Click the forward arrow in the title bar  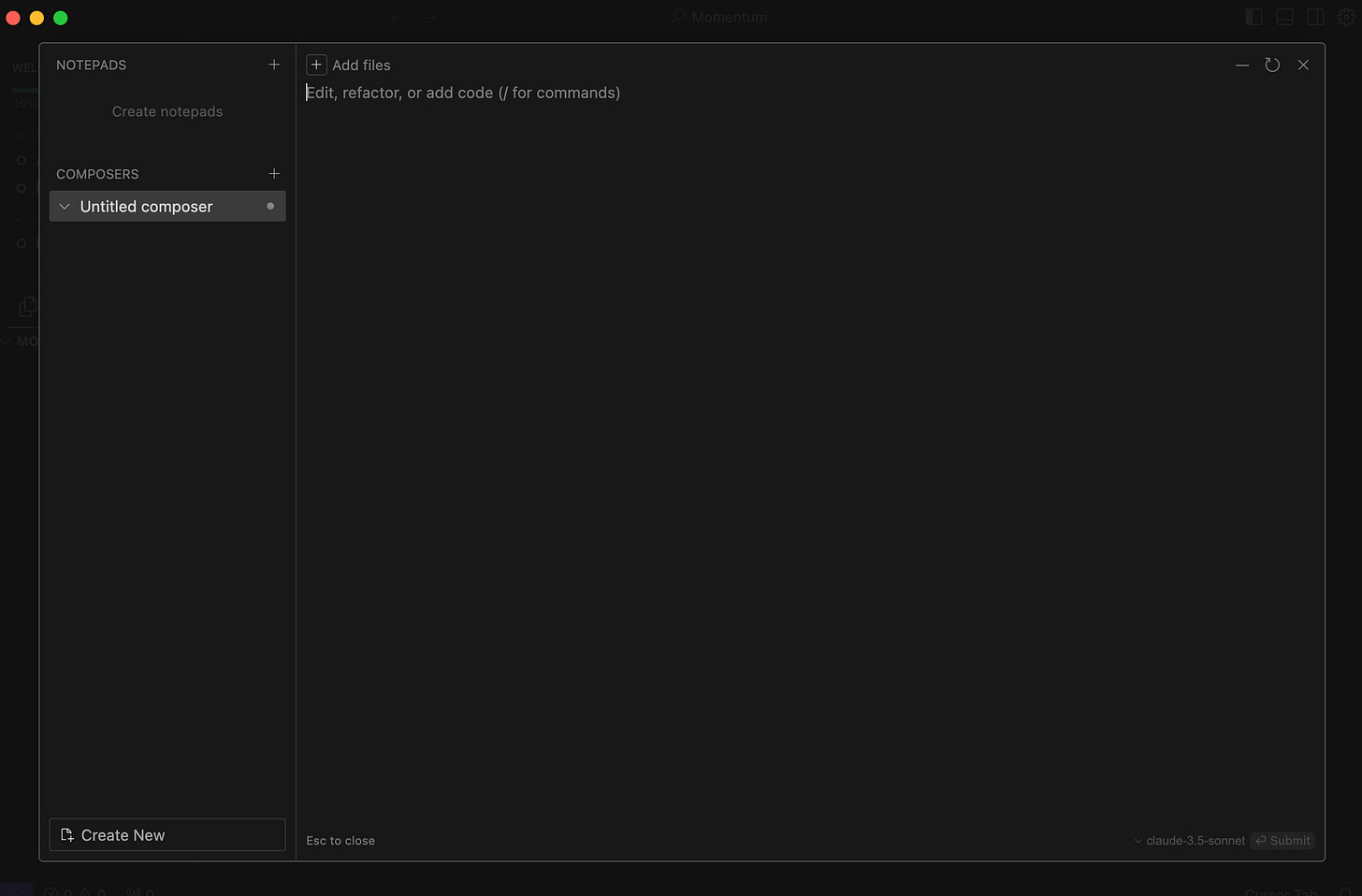[428, 17]
